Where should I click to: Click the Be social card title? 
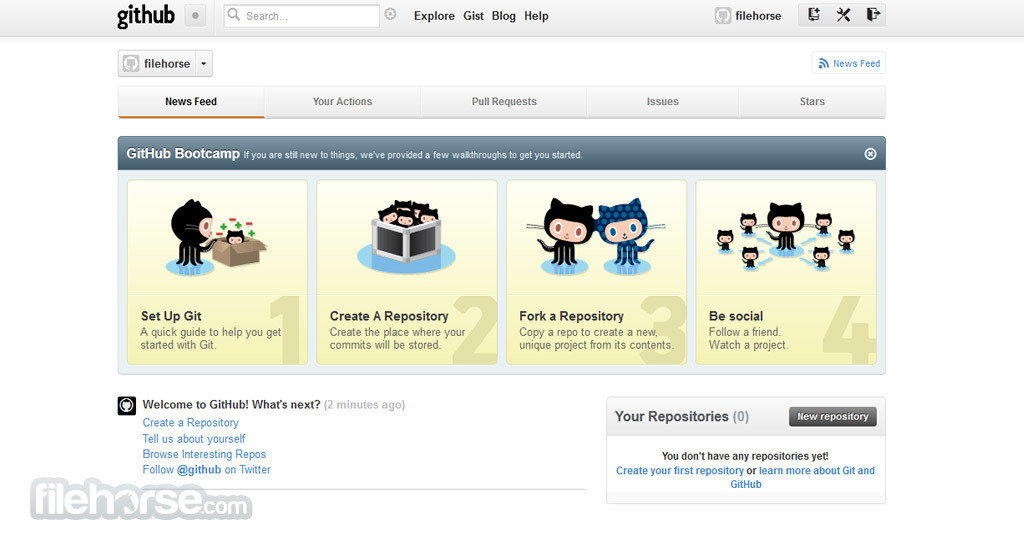point(736,316)
